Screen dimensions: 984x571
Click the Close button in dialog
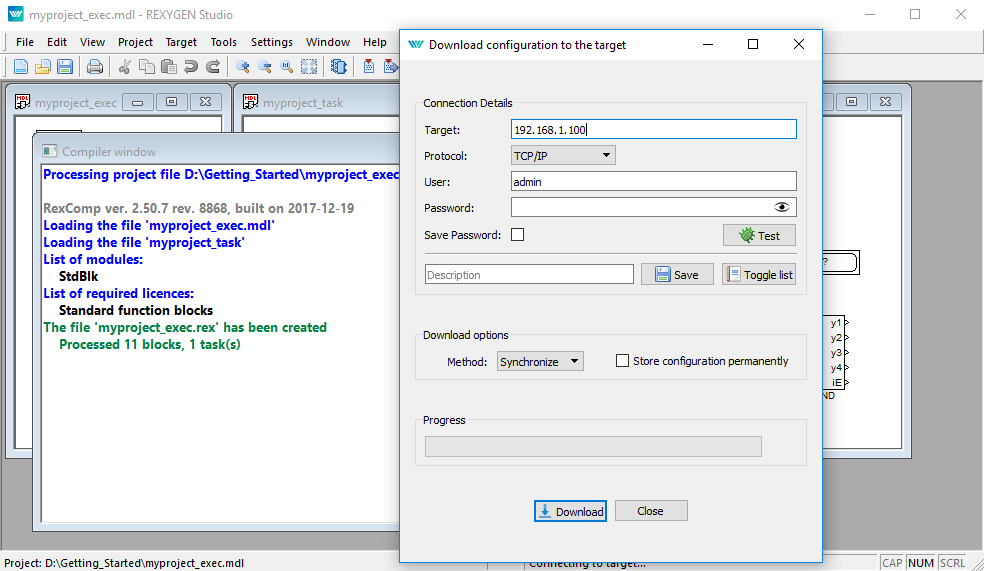click(651, 511)
